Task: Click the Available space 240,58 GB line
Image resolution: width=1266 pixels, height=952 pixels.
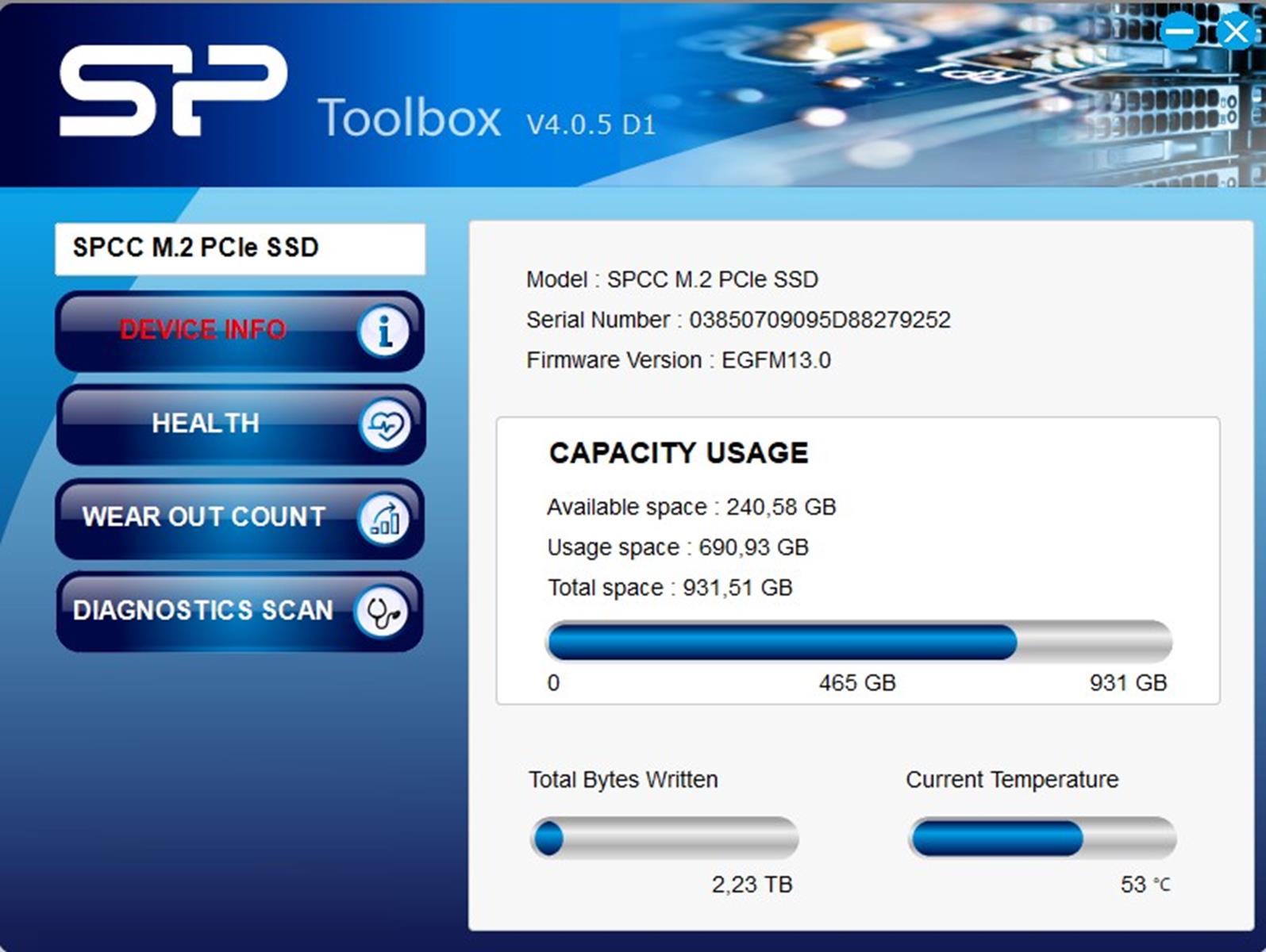Action: coord(691,507)
